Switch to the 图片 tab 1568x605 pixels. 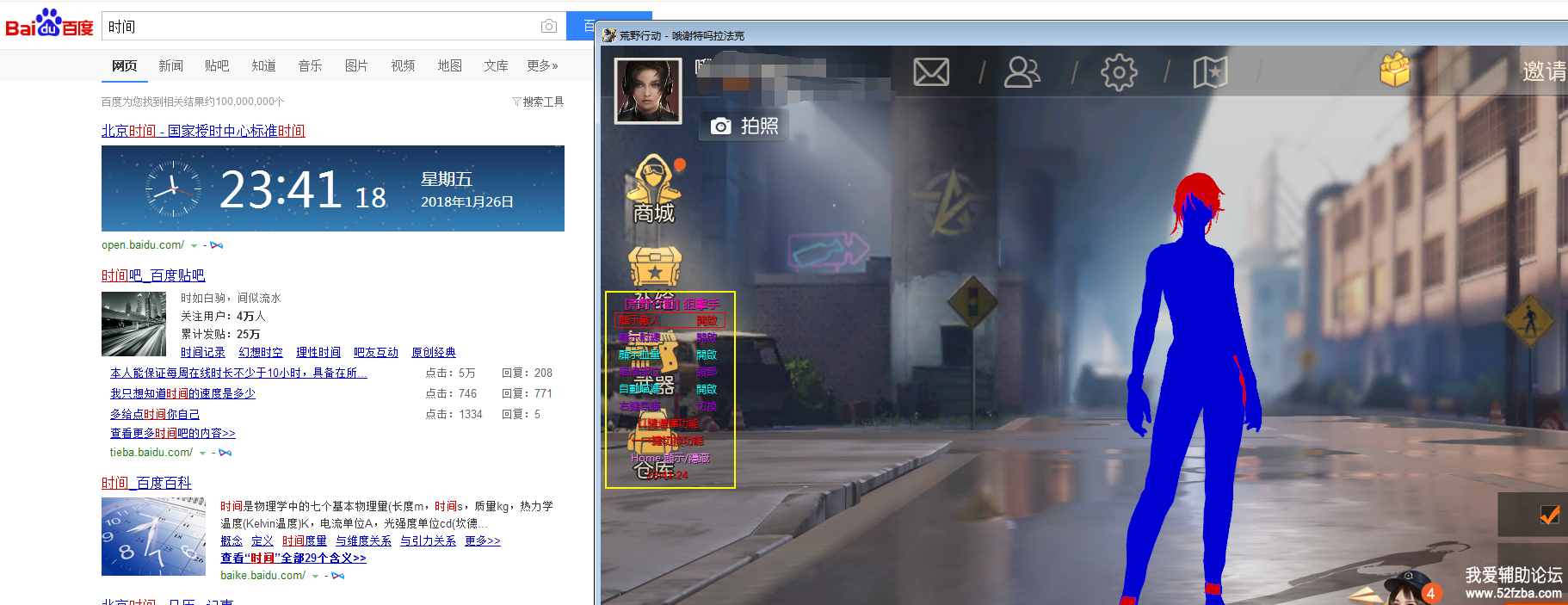tap(356, 65)
